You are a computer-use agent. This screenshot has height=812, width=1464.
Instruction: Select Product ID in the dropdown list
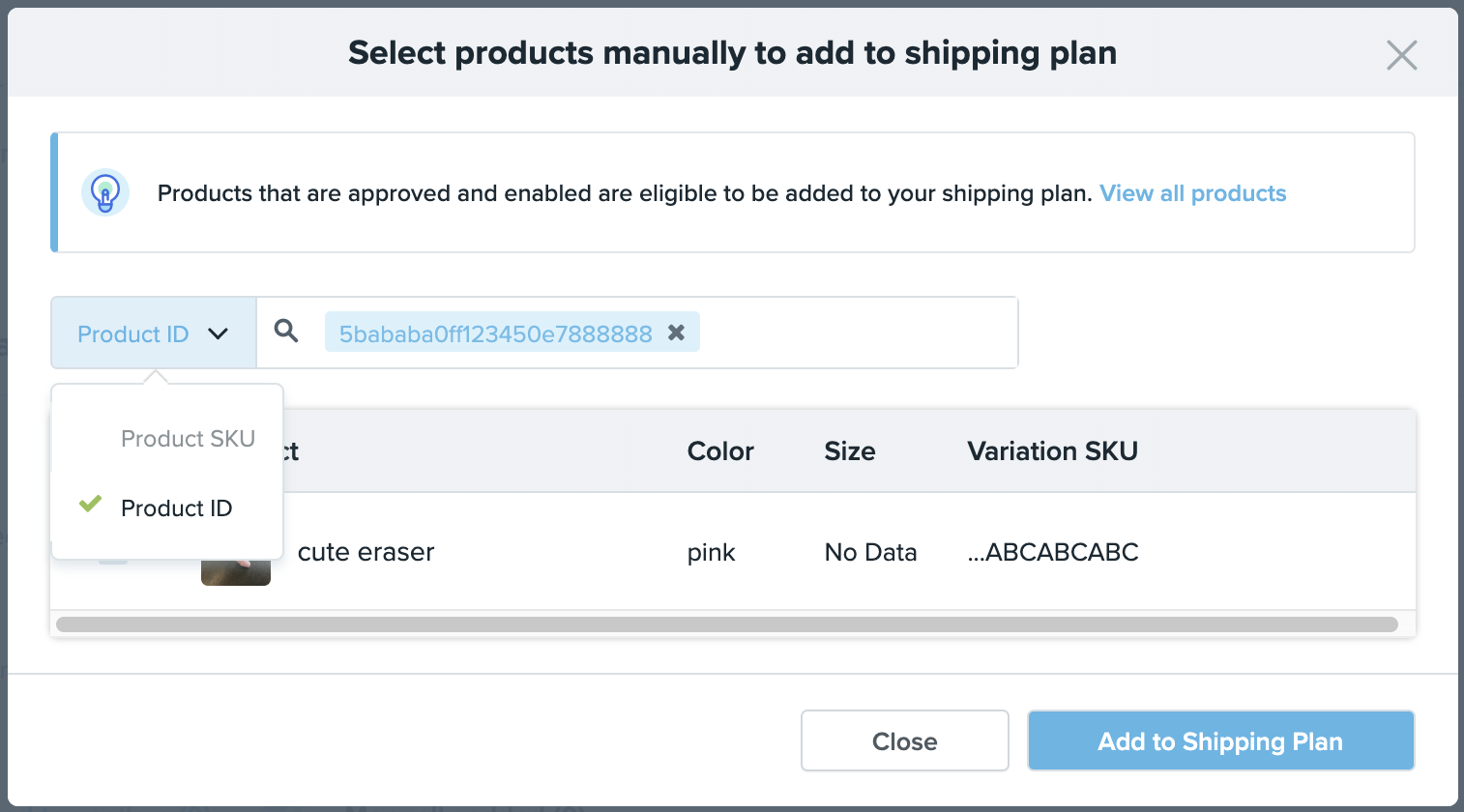[176, 508]
